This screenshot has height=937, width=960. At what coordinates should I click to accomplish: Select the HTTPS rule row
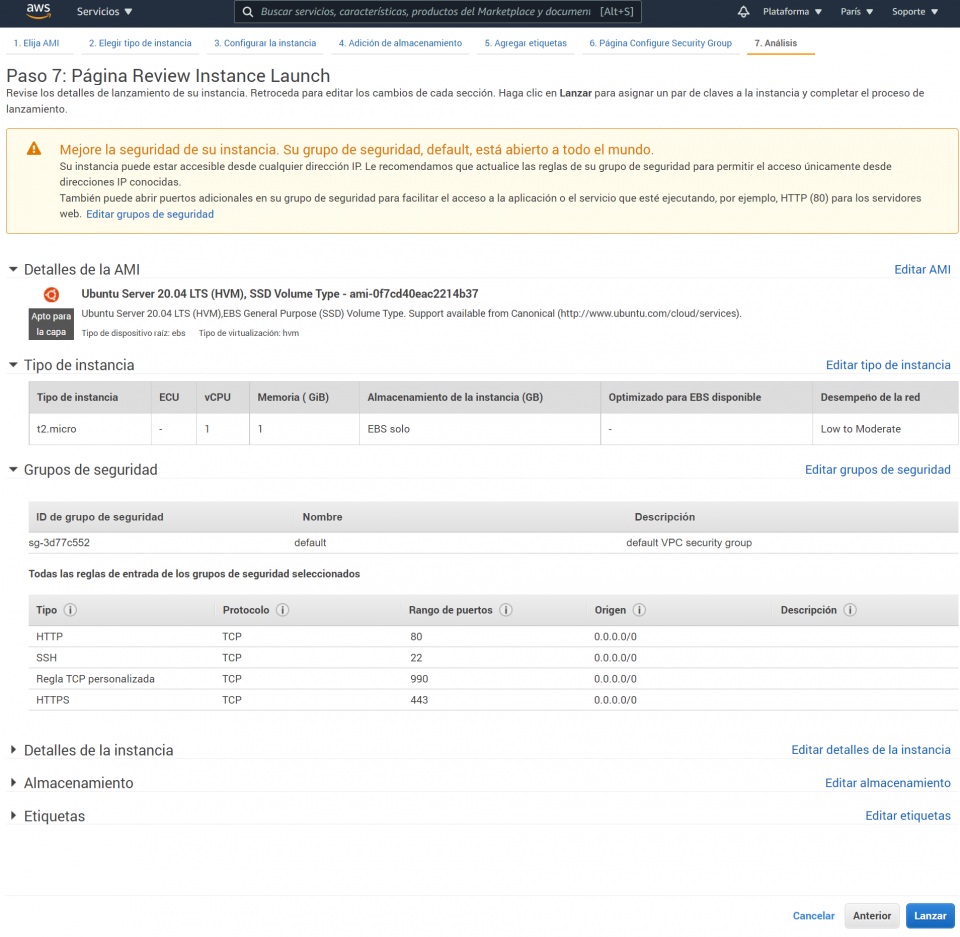[493, 700]
